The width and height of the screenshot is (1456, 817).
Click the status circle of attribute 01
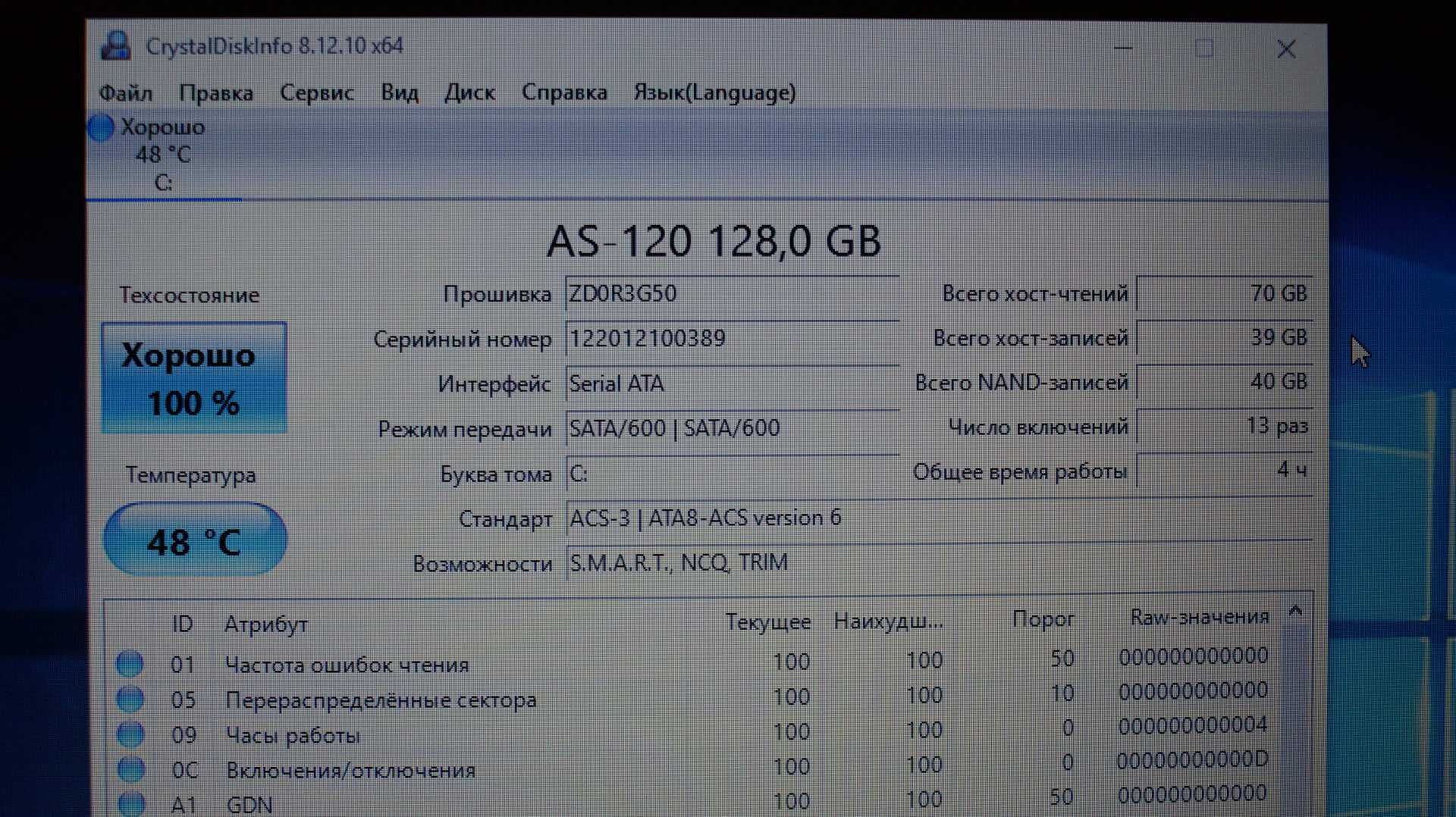tap(130, 664)
